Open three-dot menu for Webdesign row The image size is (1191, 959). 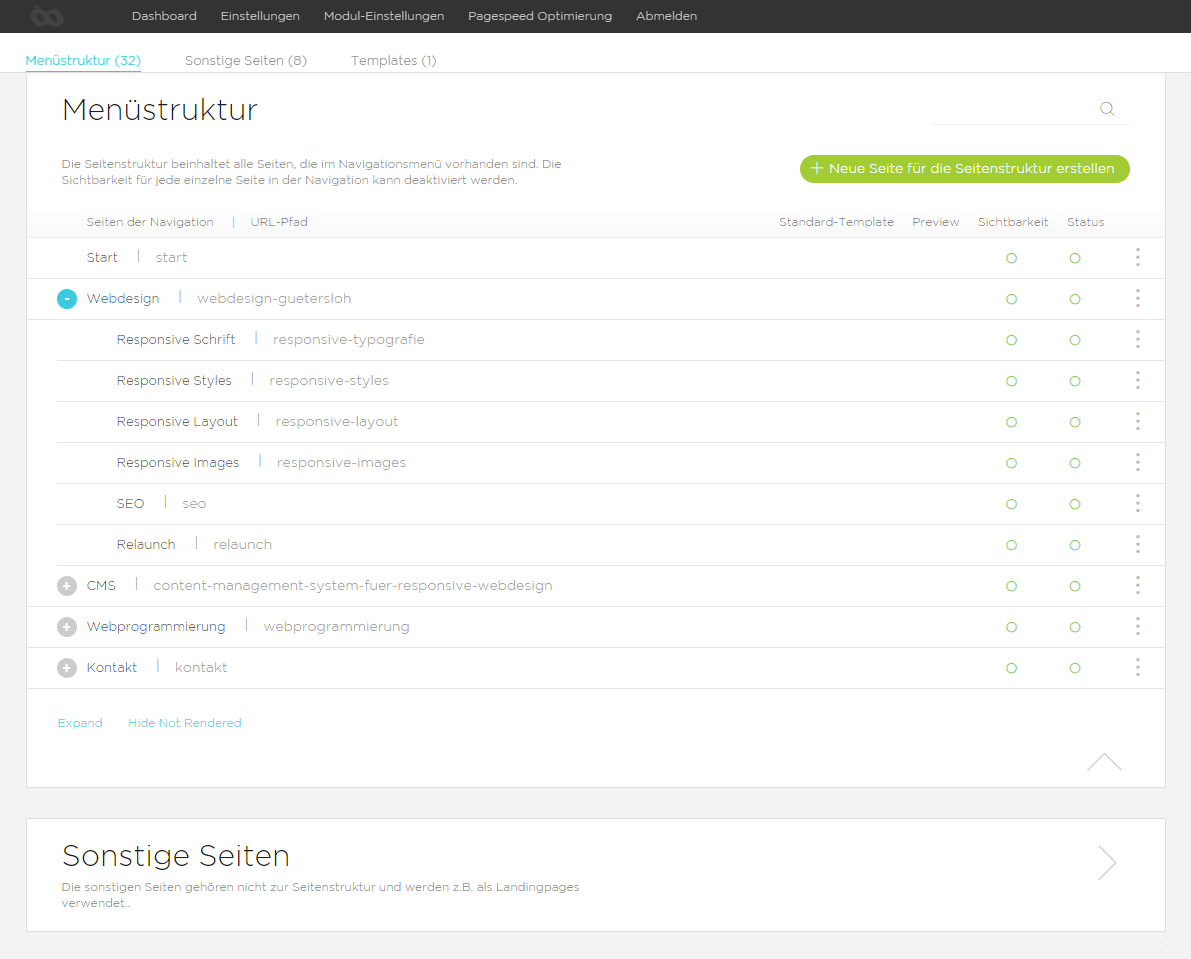pos(1137,299)
